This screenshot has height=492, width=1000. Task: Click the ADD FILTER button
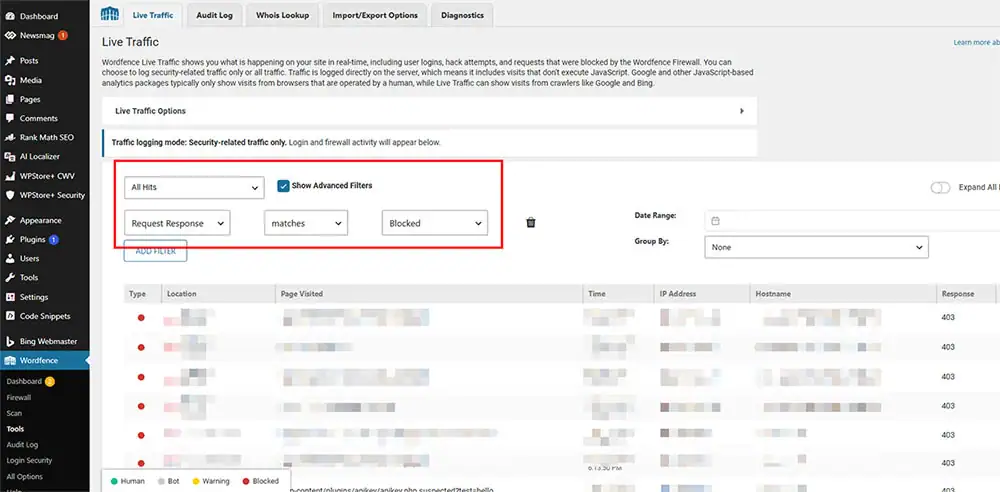pos(155,251)
